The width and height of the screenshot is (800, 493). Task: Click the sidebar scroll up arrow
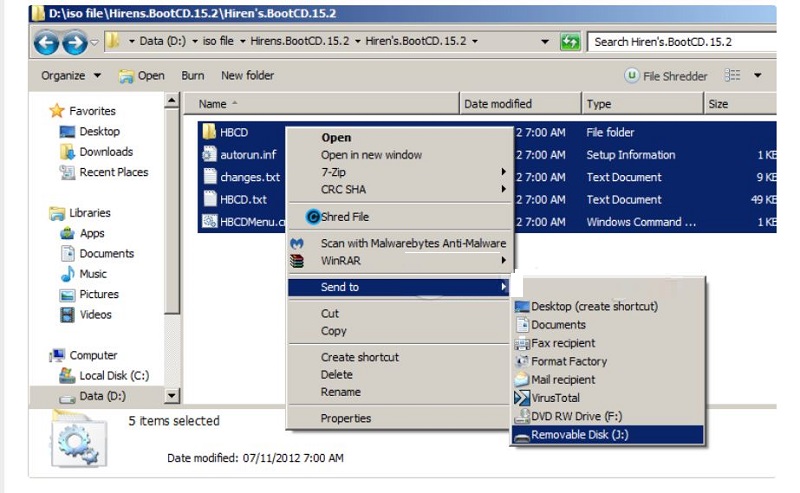click(172, 101)
